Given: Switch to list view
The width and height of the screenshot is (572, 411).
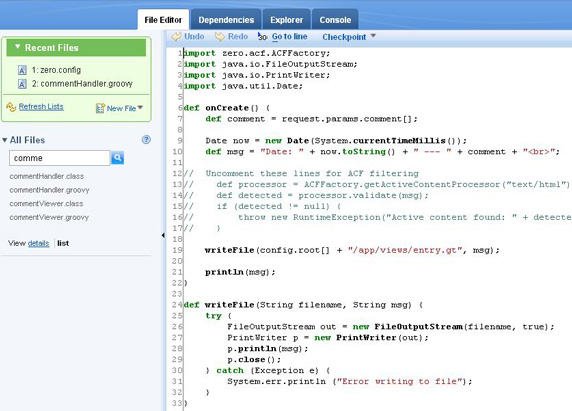Looking at the screenshot, I should click(63, 243).
